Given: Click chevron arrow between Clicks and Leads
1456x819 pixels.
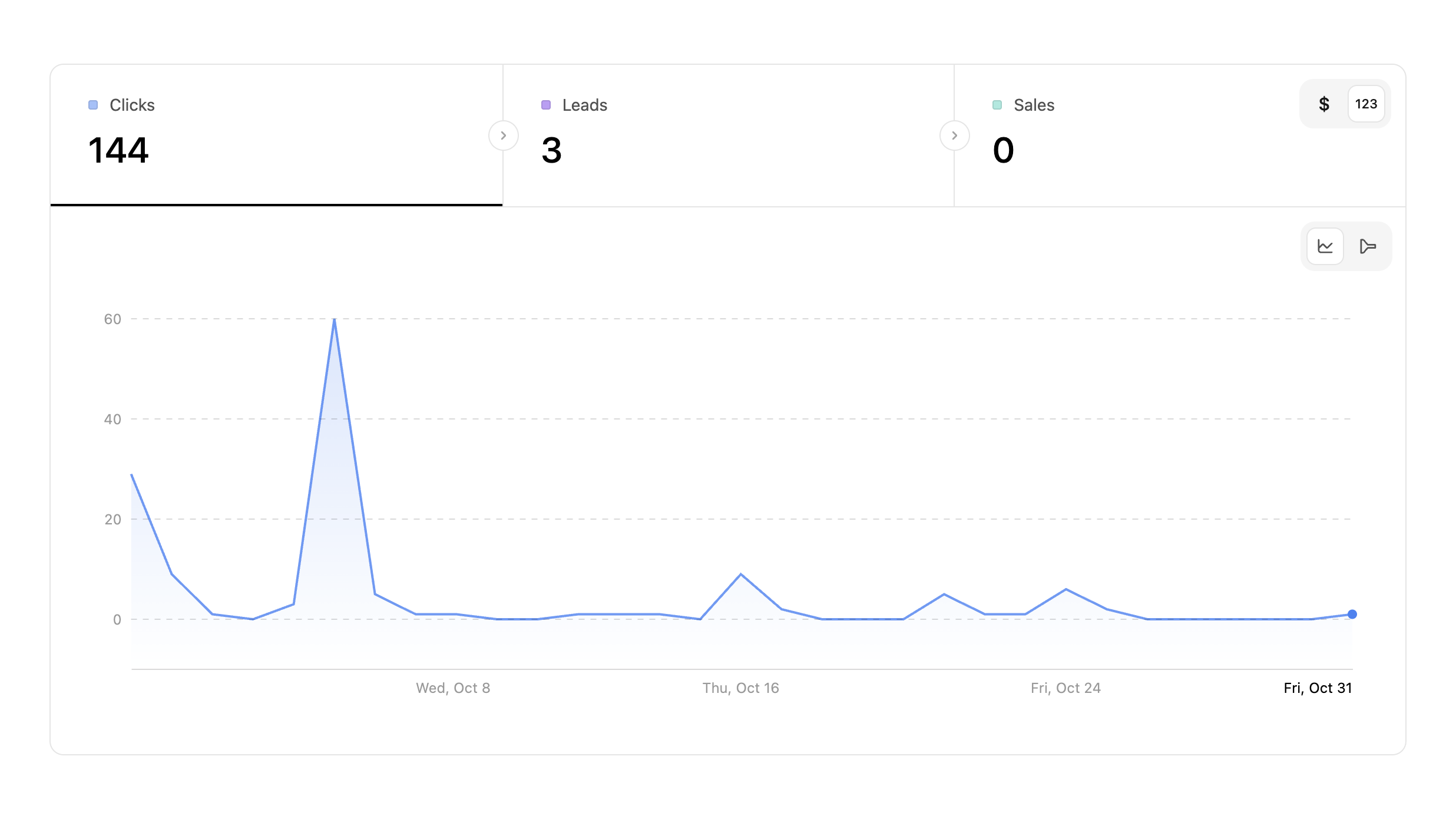Looking at the screenshot, I should point(503,136).
